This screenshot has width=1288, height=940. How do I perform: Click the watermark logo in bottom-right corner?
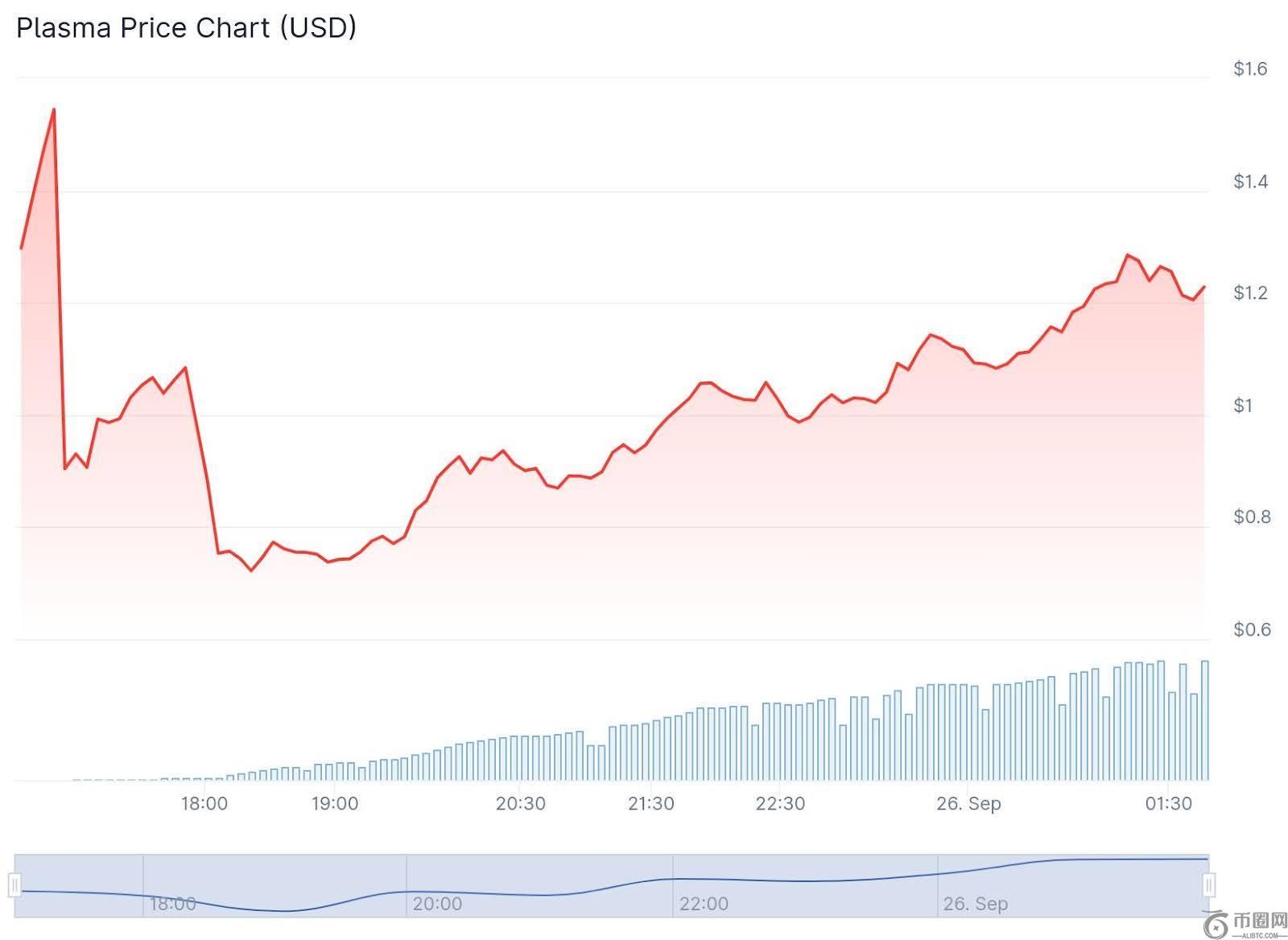pos(1246,926)
